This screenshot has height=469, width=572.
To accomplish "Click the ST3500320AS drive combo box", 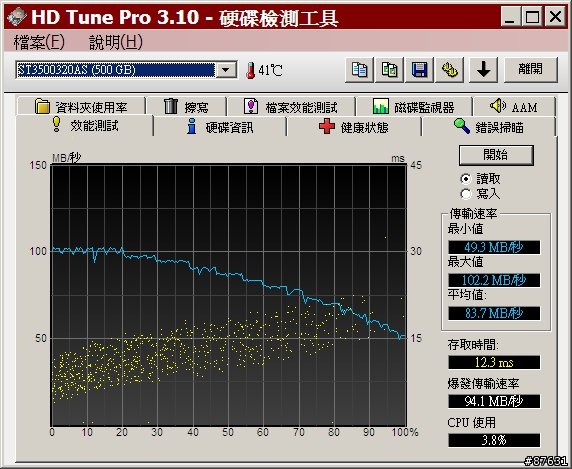I will pos(126,70).
